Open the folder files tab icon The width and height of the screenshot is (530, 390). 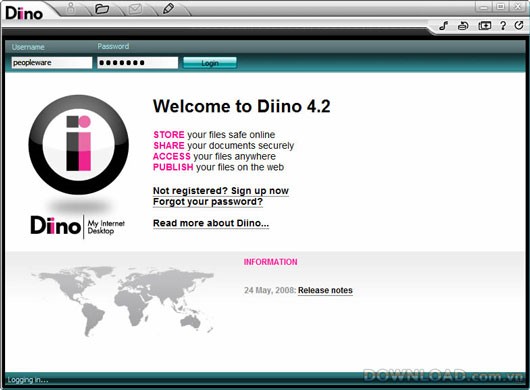pyautogui.click(x=102, y=8)
